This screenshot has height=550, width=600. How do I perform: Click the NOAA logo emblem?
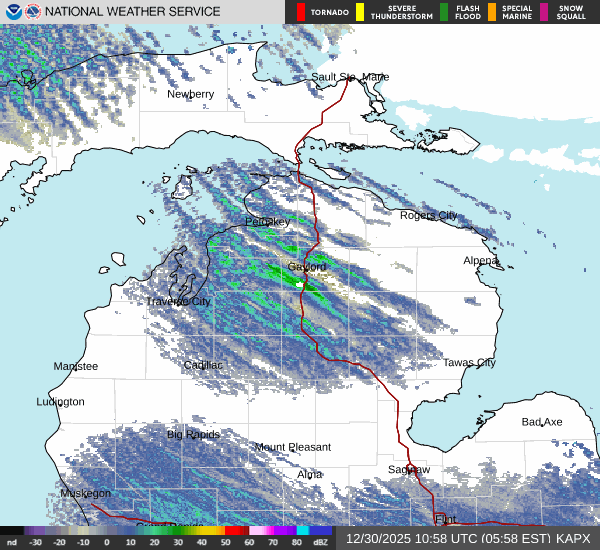(12, 12)
